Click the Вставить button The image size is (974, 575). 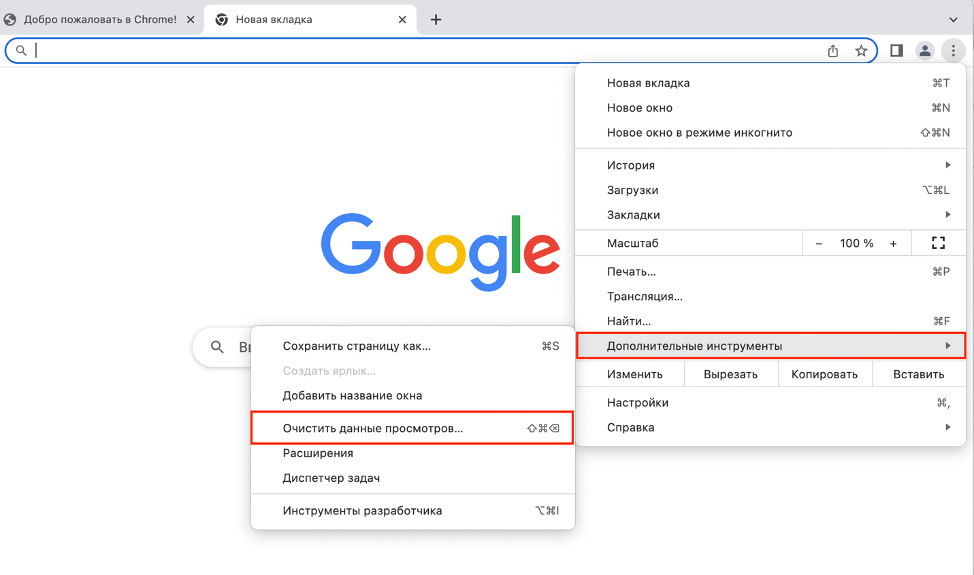(x=918, y=375)
